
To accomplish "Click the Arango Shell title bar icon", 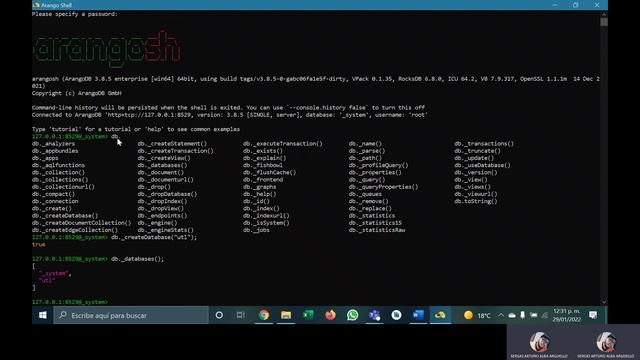I will pos(36,5).
